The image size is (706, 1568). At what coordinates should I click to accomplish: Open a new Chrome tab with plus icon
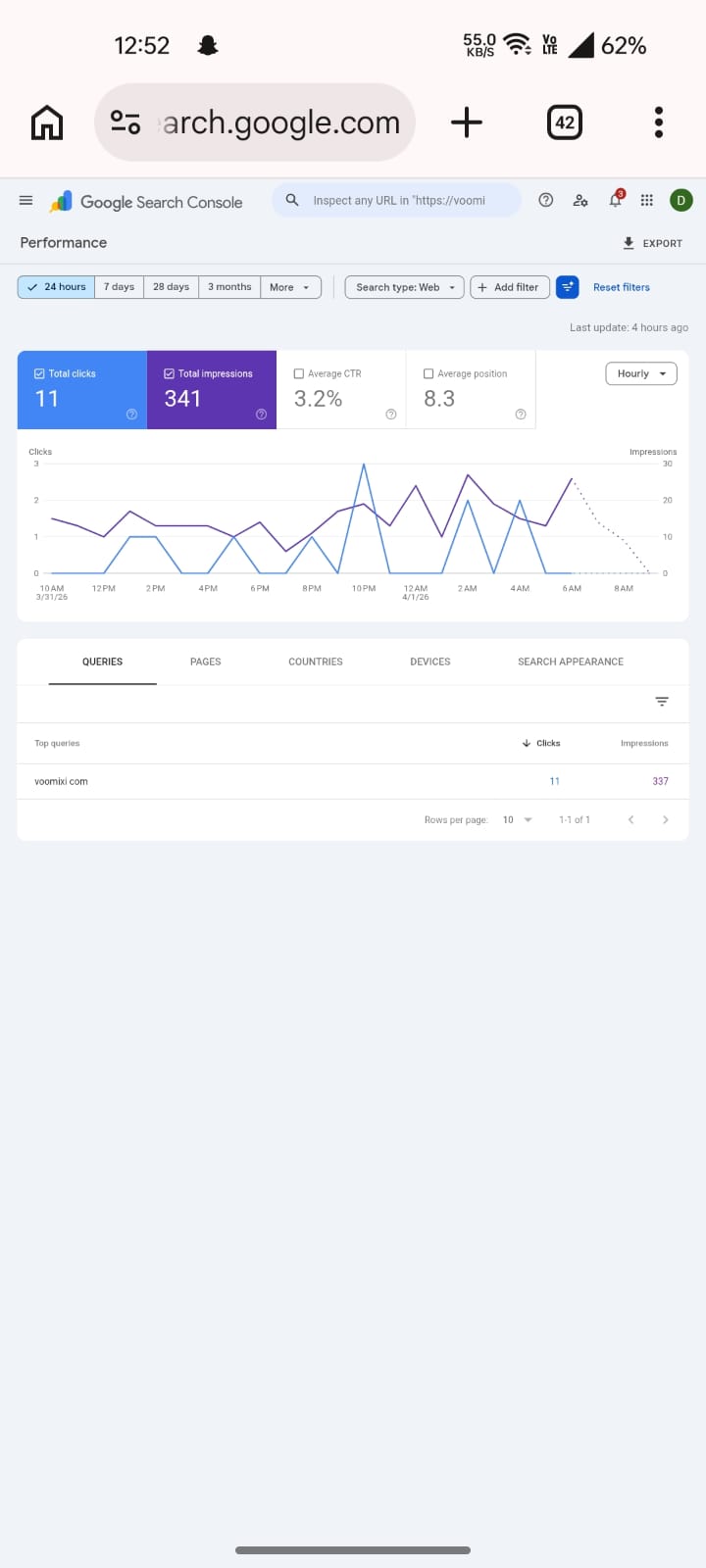point(467,122)
